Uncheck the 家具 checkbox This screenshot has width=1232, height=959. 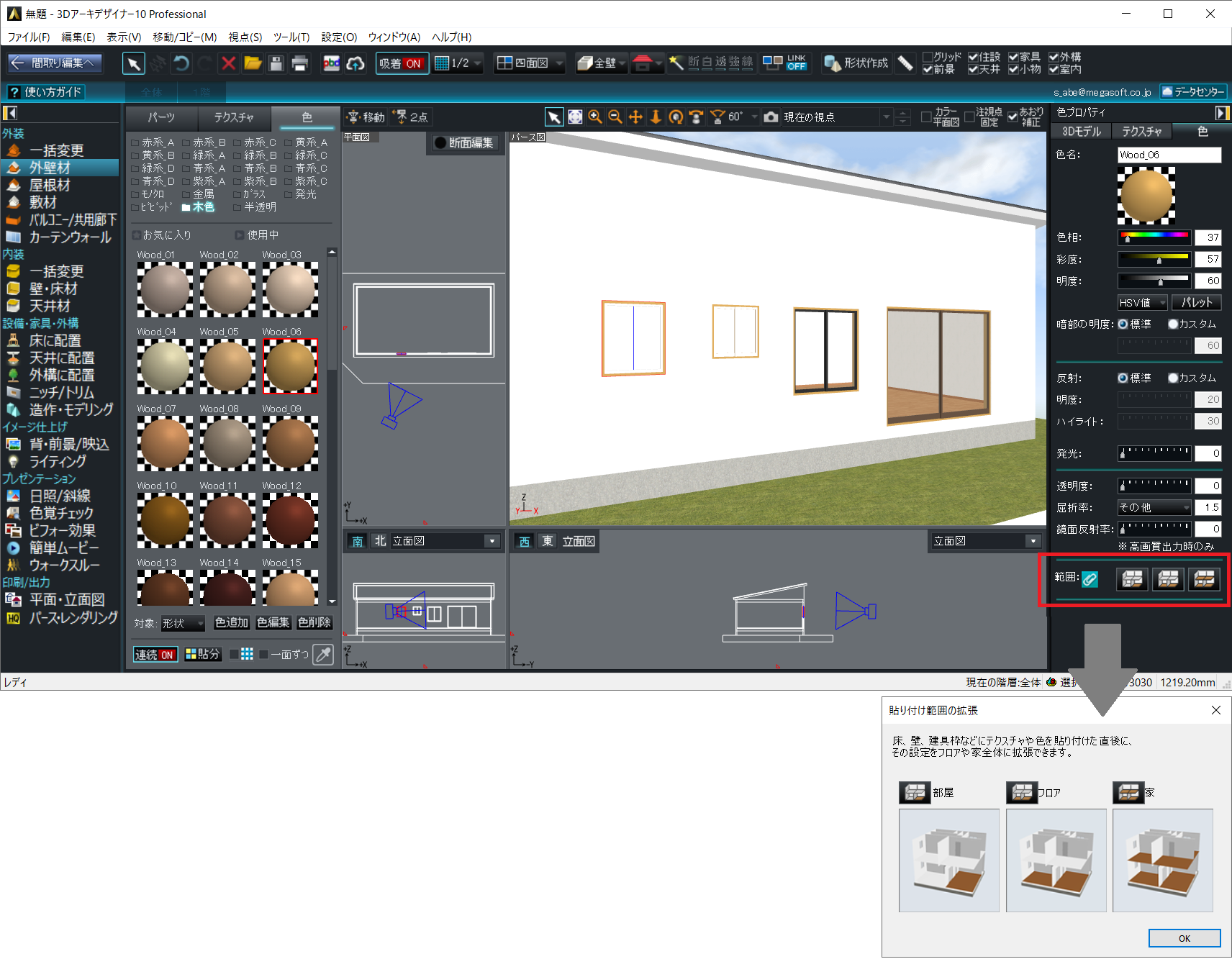pos(1013,57)
